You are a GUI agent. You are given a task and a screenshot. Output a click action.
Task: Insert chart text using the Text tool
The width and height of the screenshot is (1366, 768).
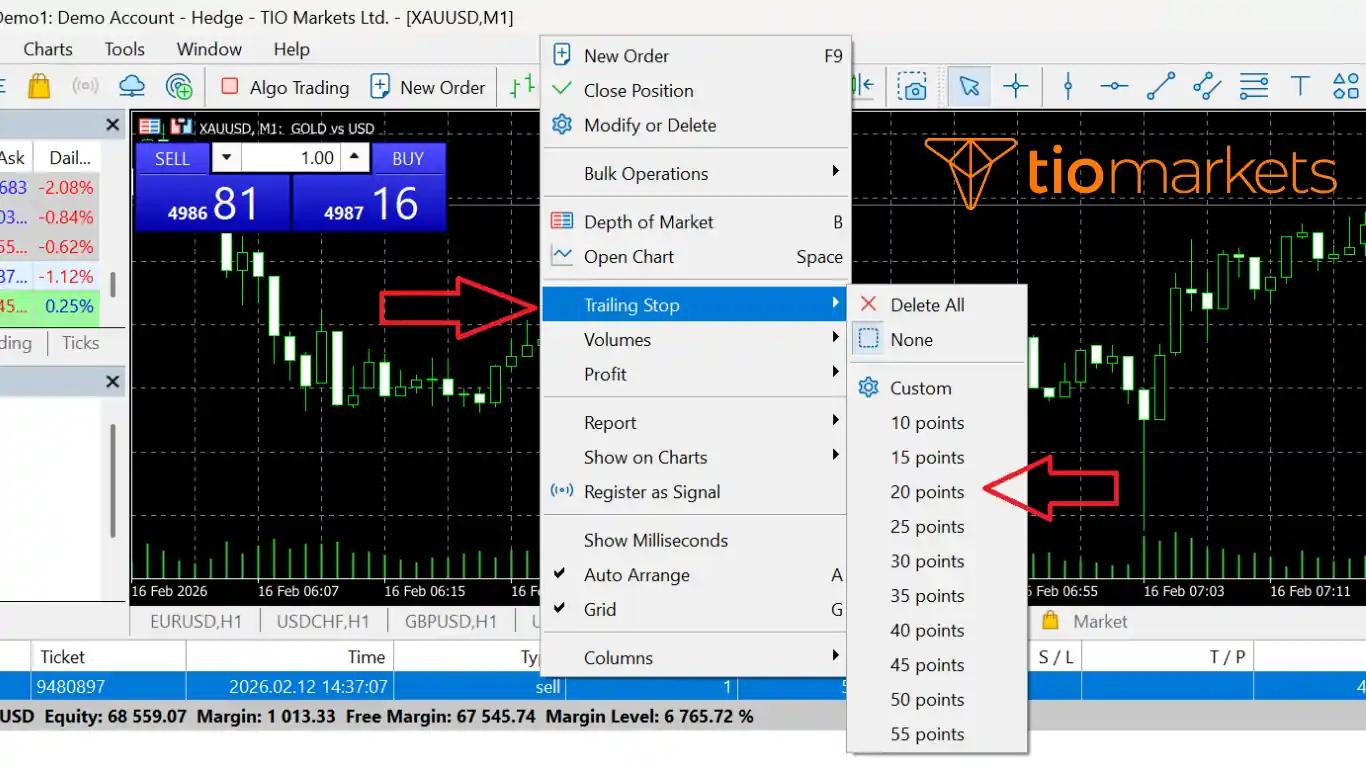pyautogui.click(x=1299, y=86)
